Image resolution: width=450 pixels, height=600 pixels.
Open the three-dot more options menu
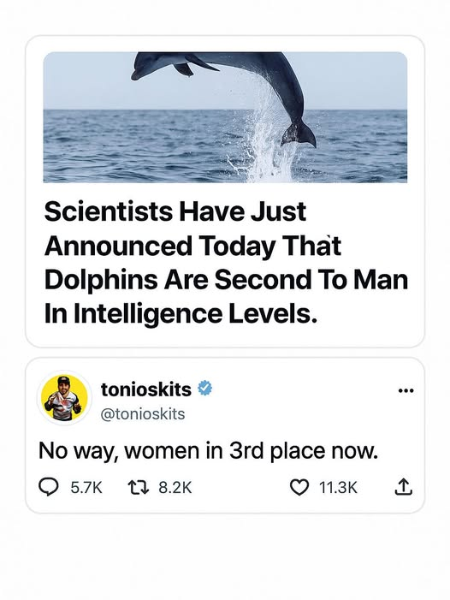pos(406,391)
